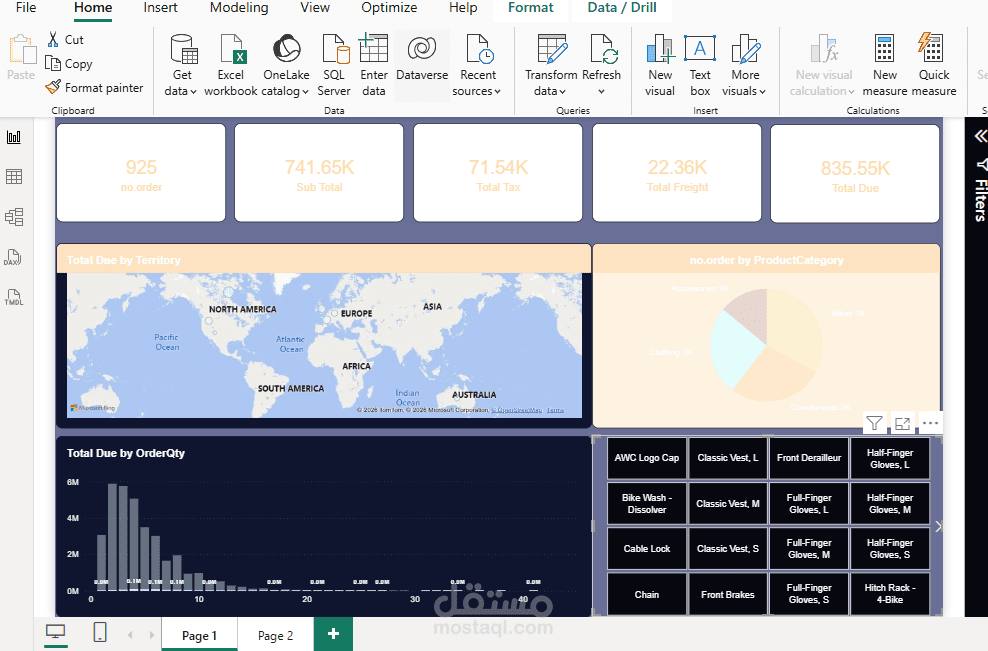988x651 pixels.
Task: Enable focus mode on the pie chart
Action: pos(902,423)
